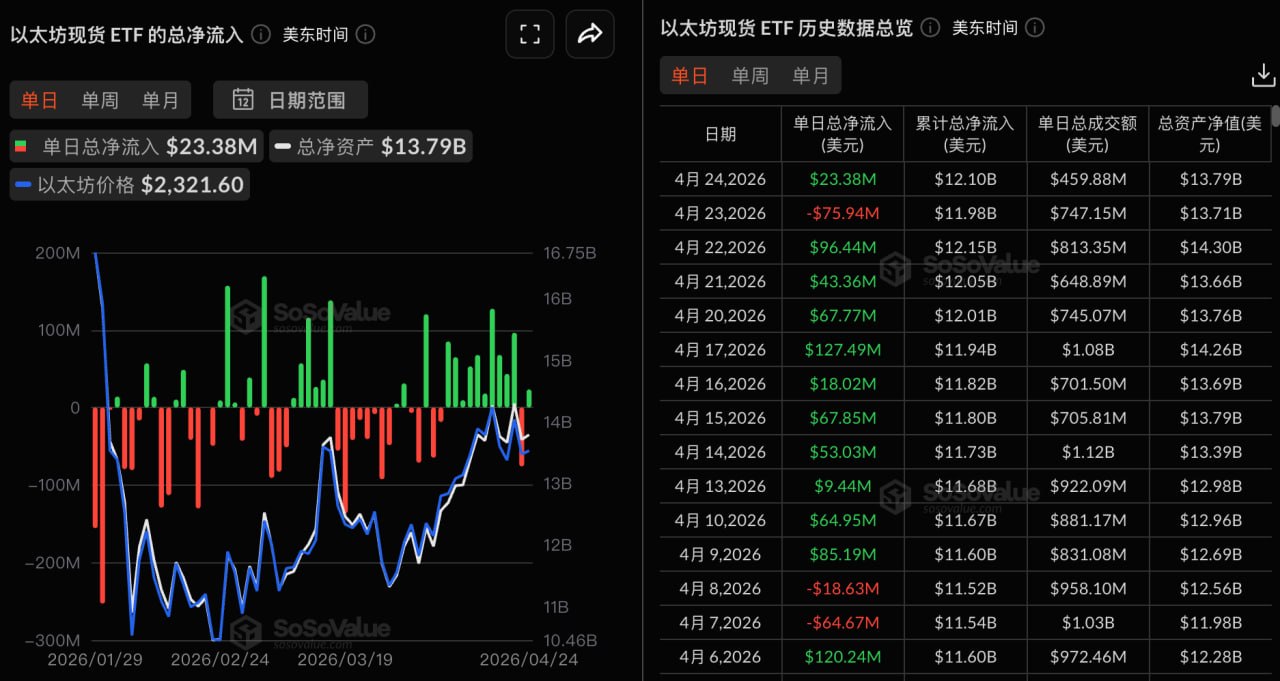Viewport: 1280px width, 681px height.
Task: Select the 单日总净流入 column header in the table
Action: click(840, 133)
